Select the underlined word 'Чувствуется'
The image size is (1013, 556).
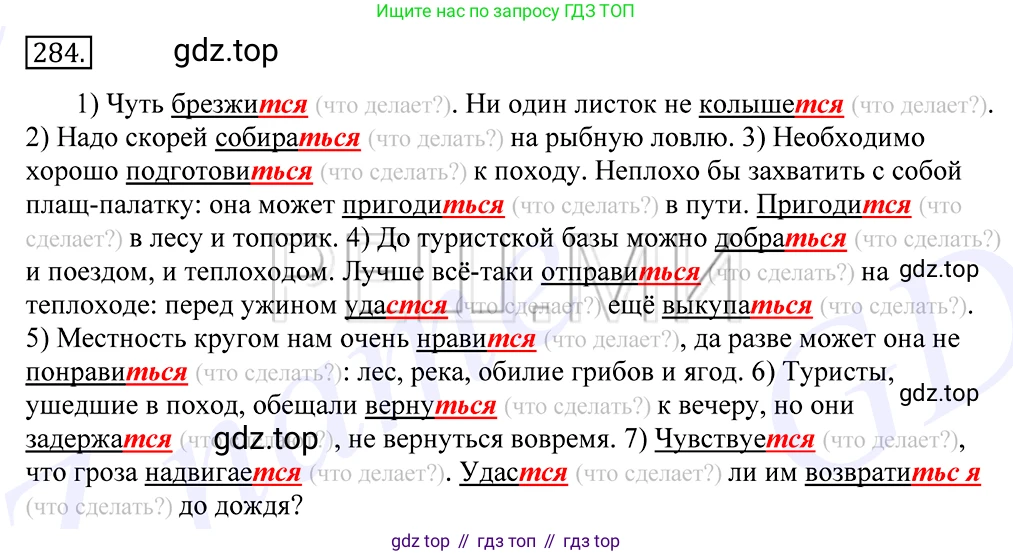click(x=733, y=440)
